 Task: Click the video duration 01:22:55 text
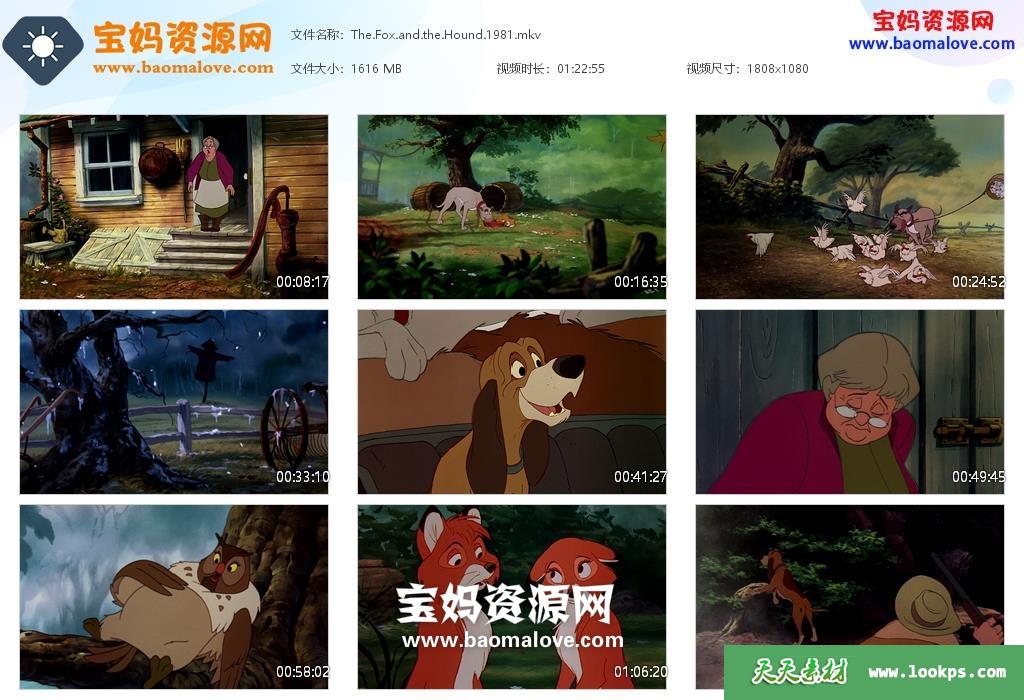coord(581,69)
